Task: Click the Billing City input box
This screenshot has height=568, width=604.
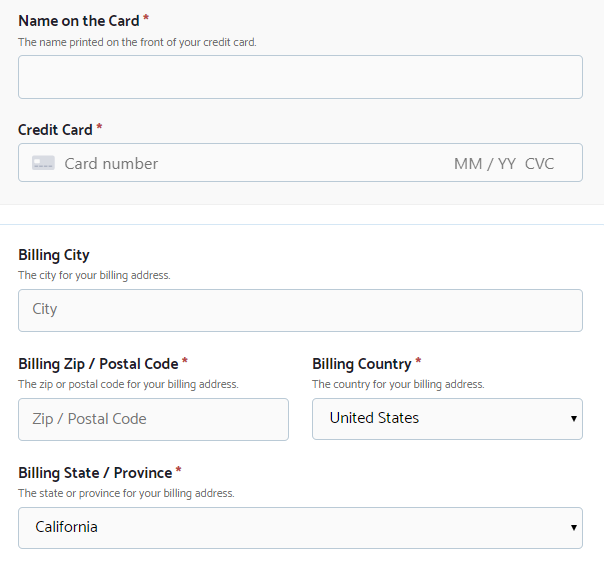Action: [x=300, y=310]
